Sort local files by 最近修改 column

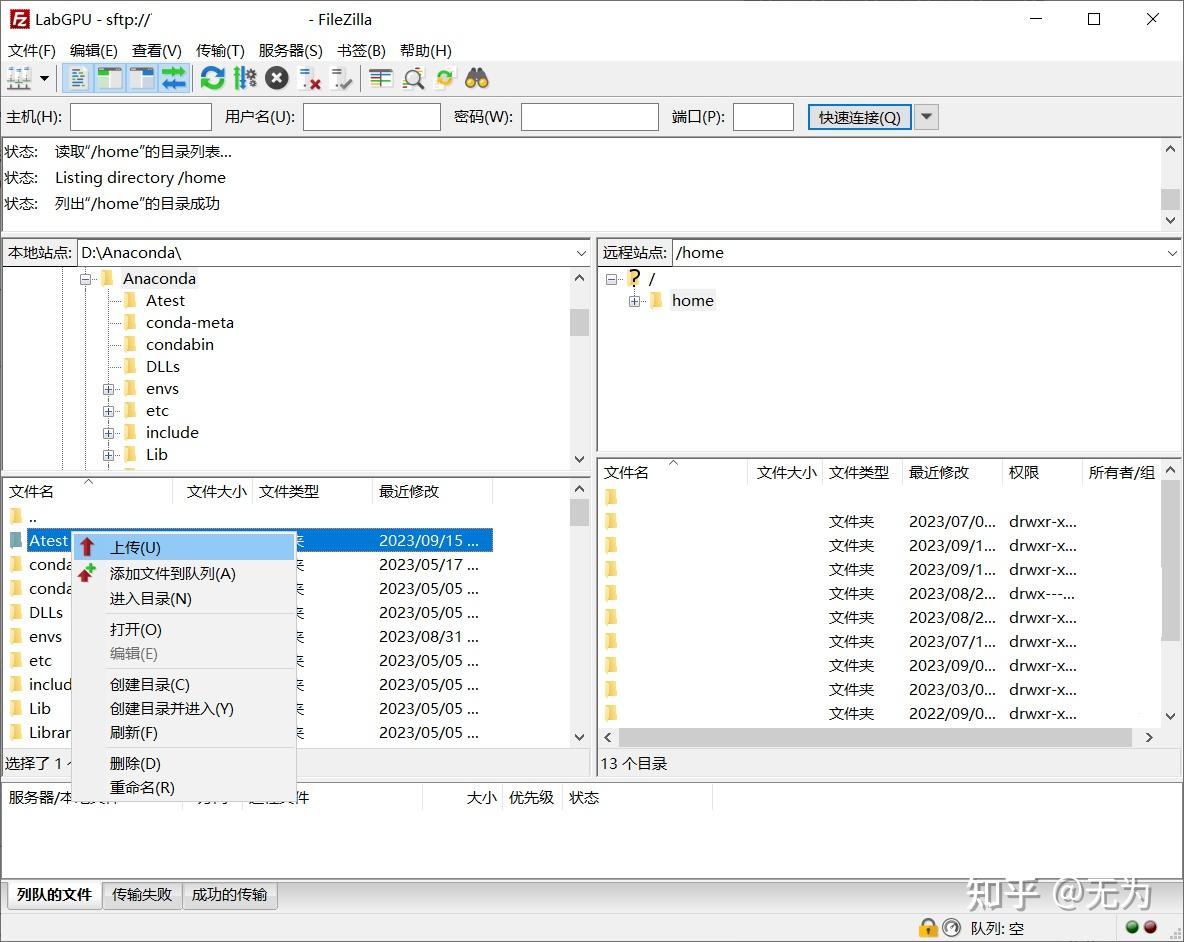click(x=432, y=491)
